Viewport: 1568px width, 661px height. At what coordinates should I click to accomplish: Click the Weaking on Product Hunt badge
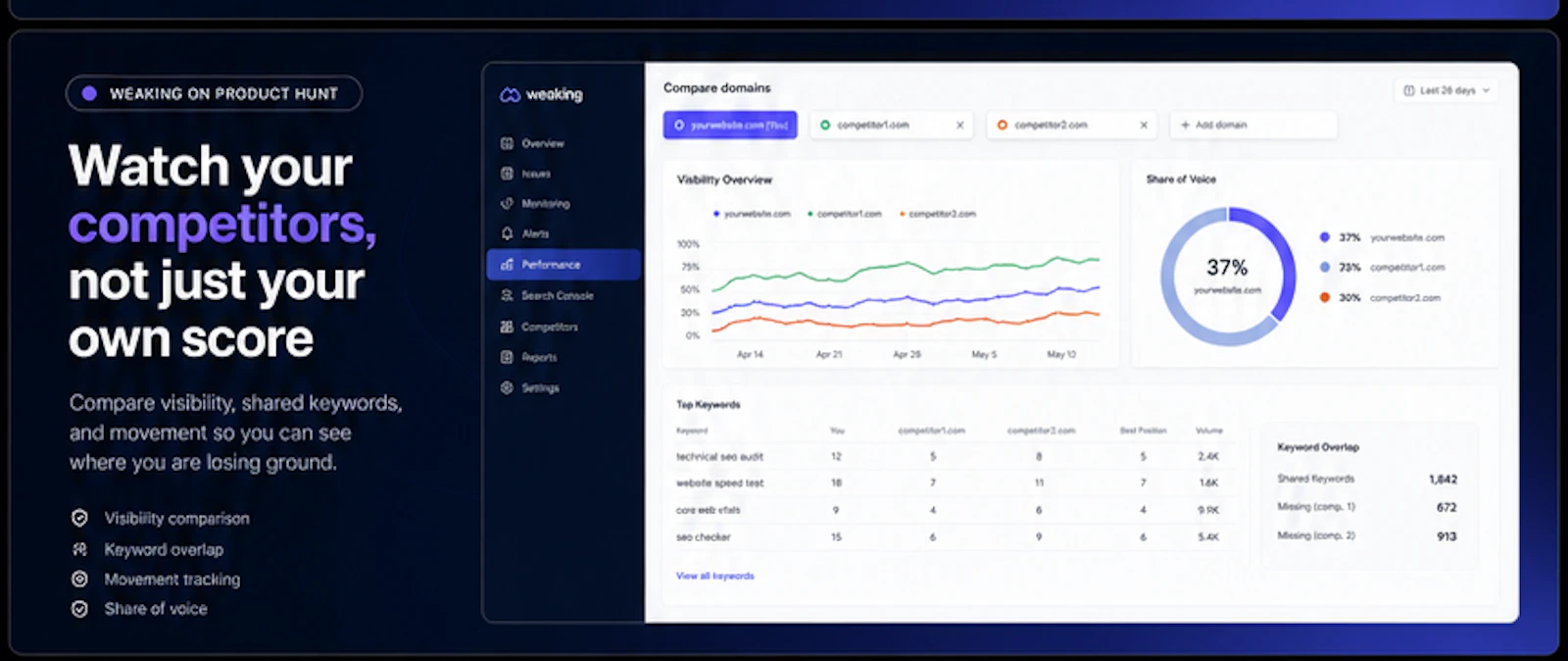[214, 93]
